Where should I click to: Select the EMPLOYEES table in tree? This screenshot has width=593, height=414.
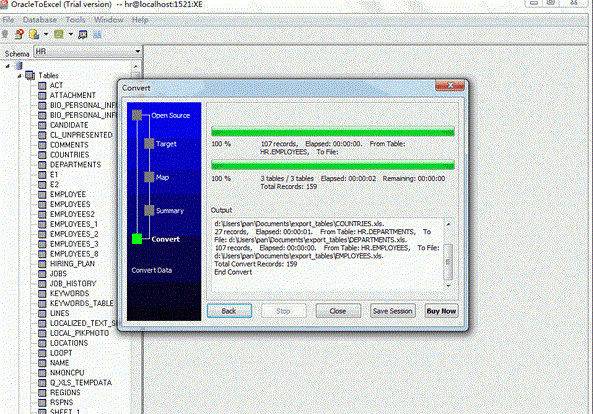(70, 204)
